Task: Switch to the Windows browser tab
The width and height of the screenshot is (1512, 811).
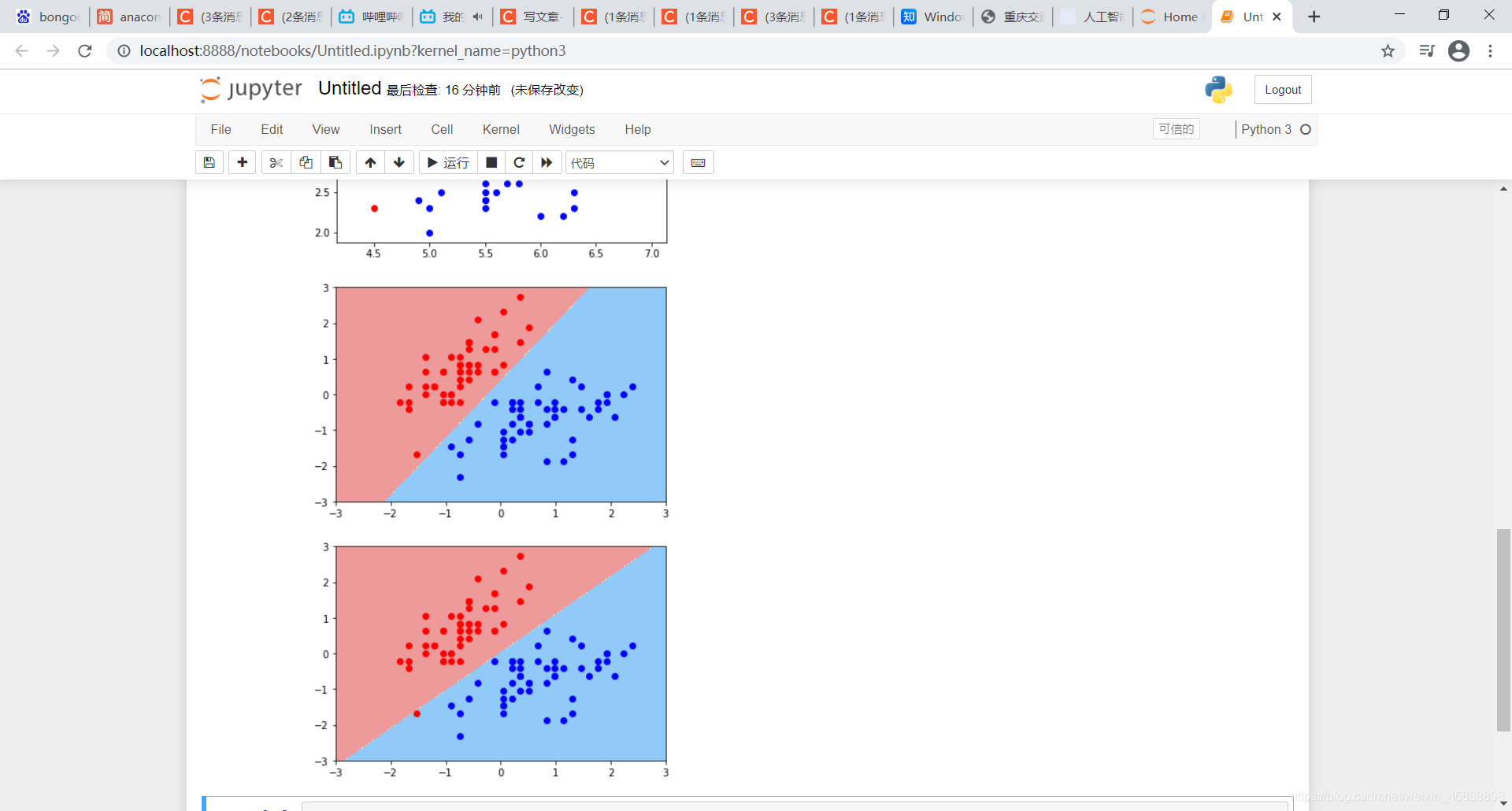Action: point(934,17)
